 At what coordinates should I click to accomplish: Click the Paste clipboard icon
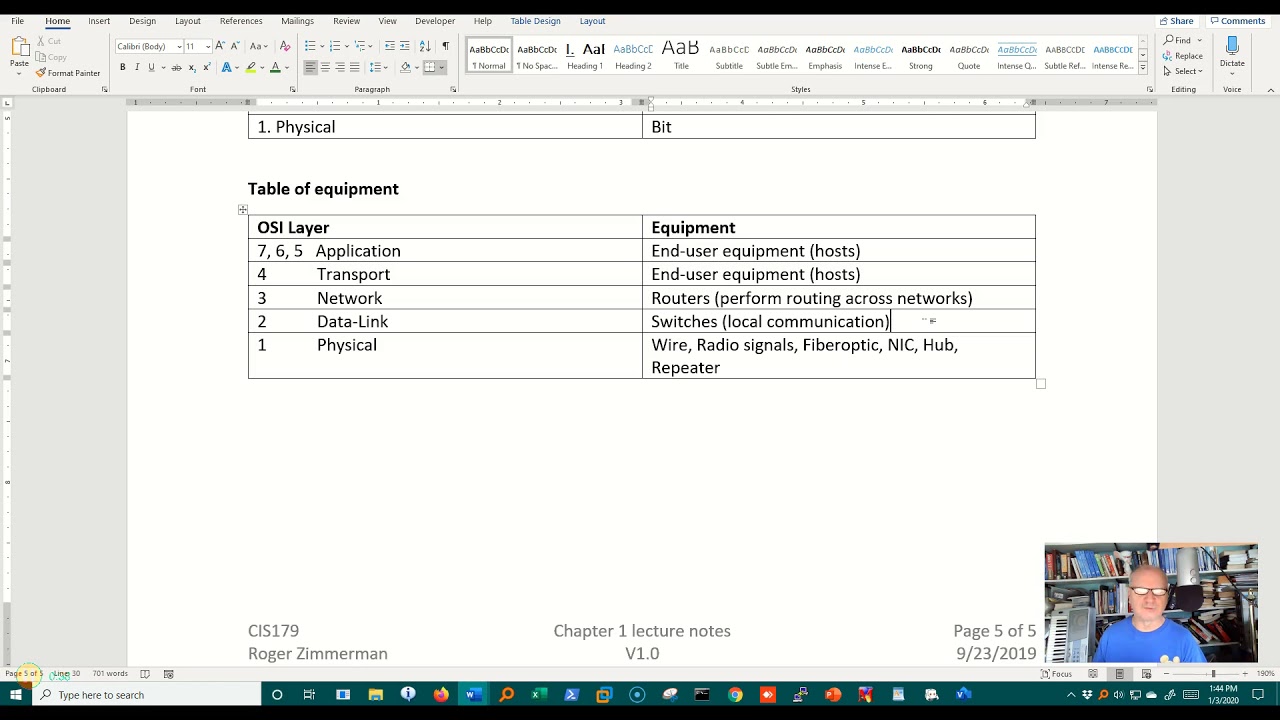point(19,47)
